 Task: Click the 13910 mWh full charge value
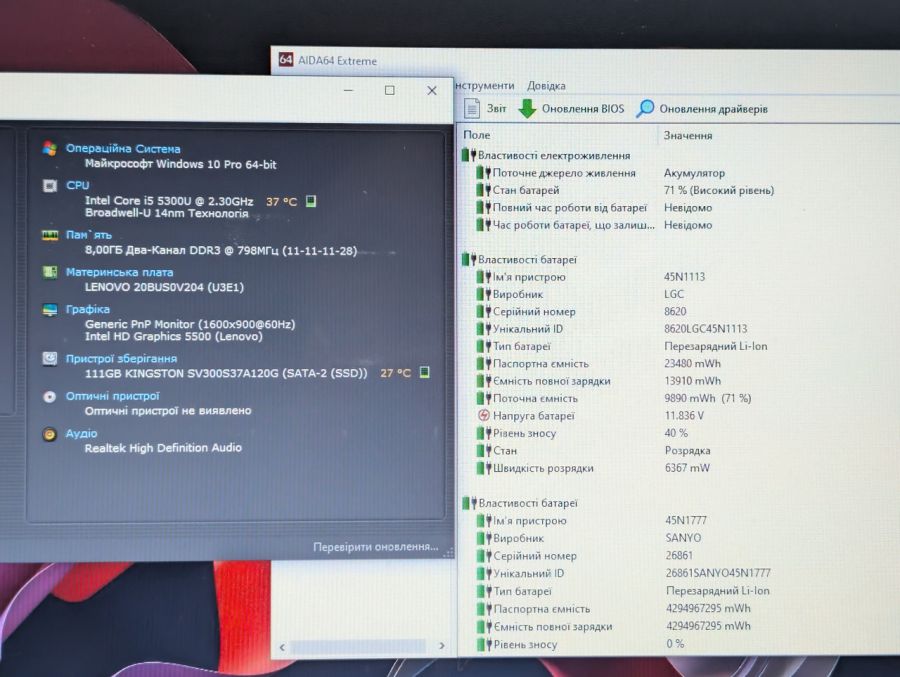point(692,381)
